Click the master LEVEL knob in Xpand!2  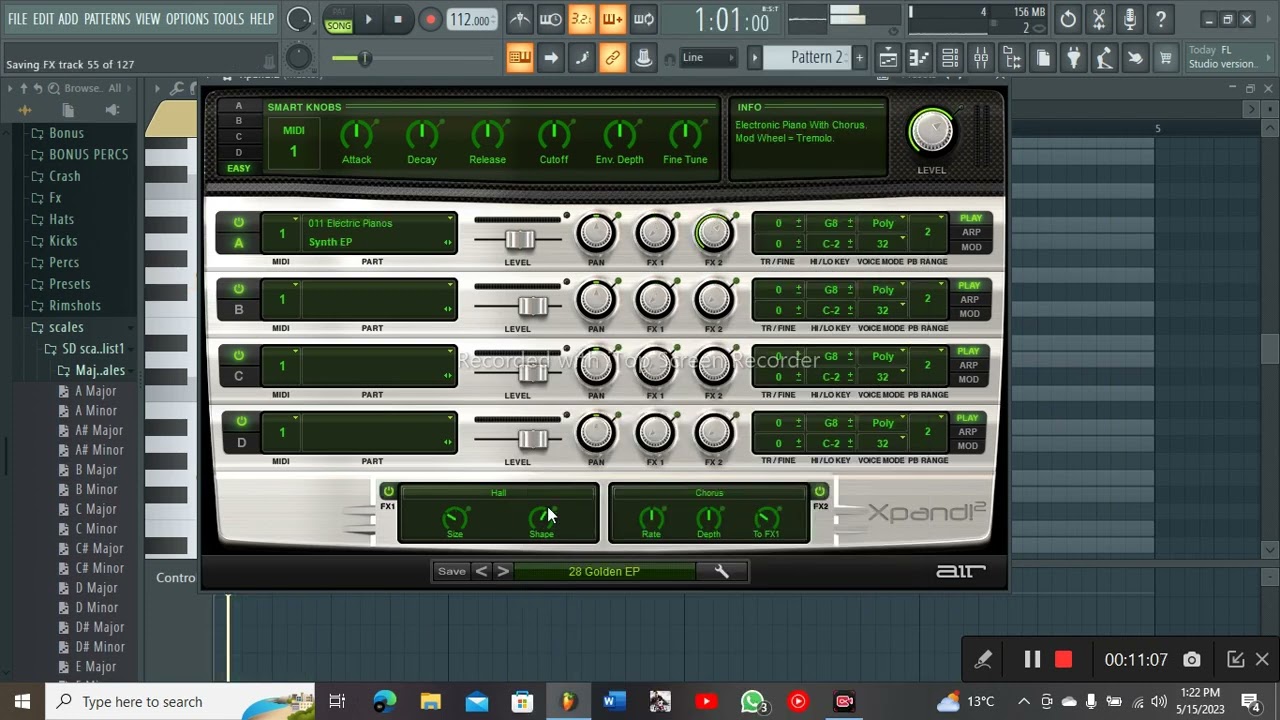[931, 132]
